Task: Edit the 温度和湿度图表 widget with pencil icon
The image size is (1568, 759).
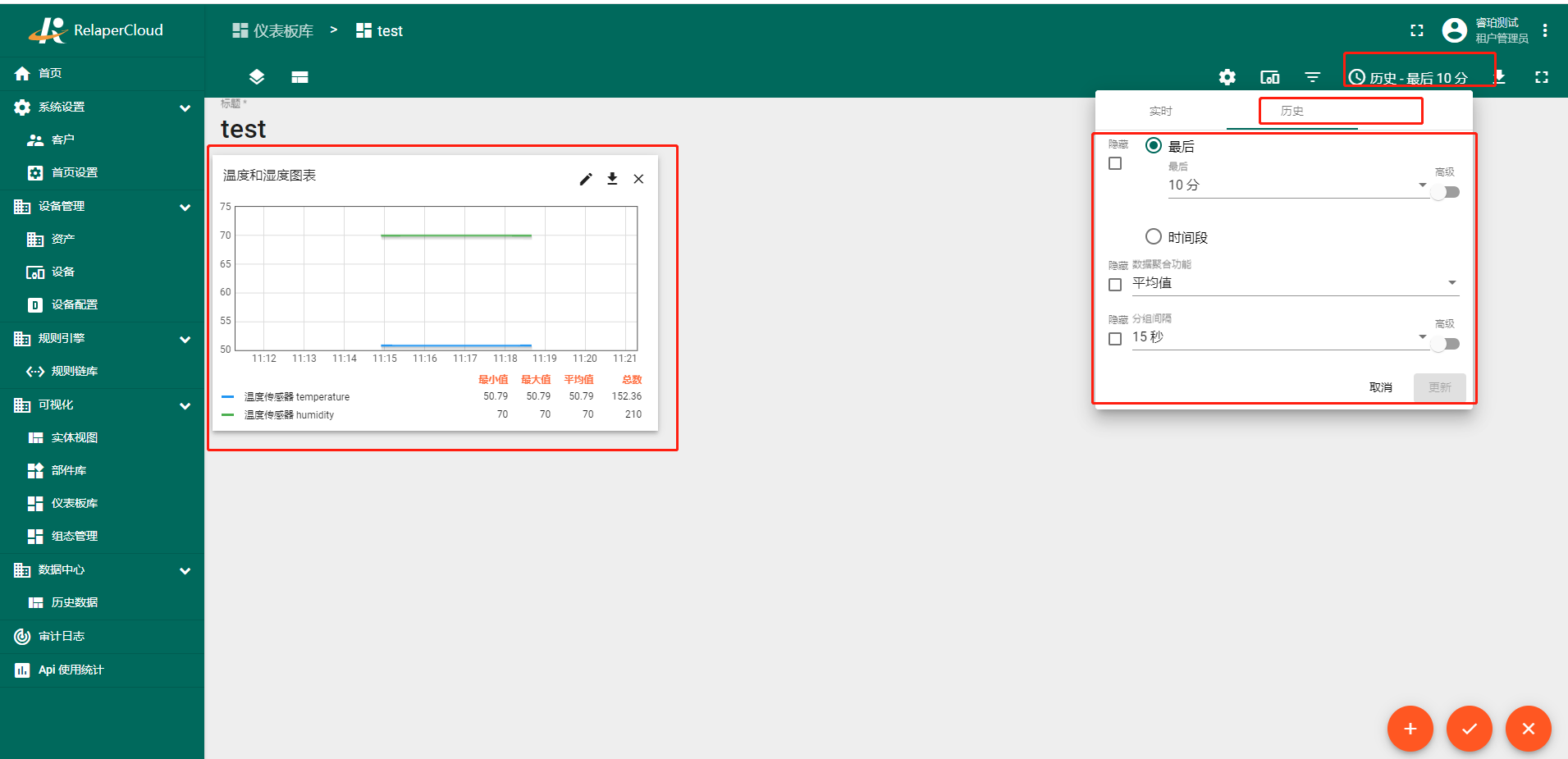Action: (586, 179)
